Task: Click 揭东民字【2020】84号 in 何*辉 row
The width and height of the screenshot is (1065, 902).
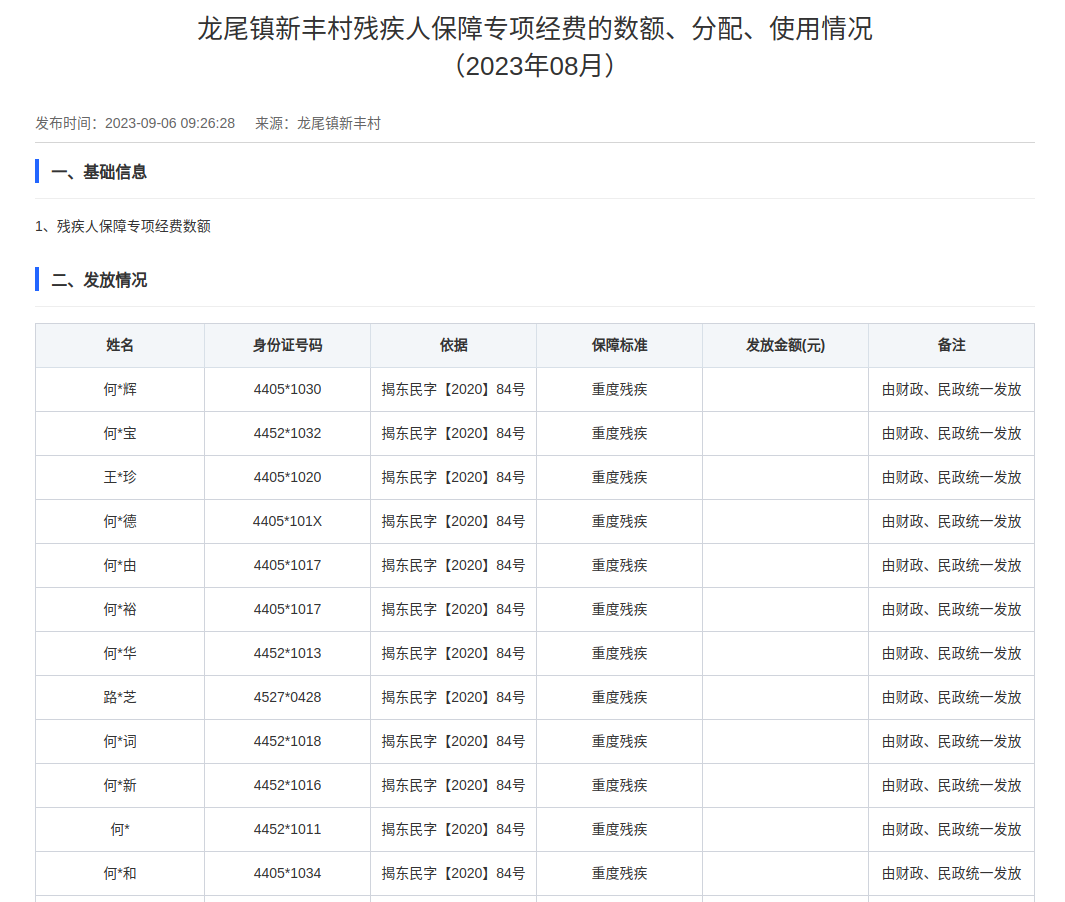Action: tap(453, 389)
